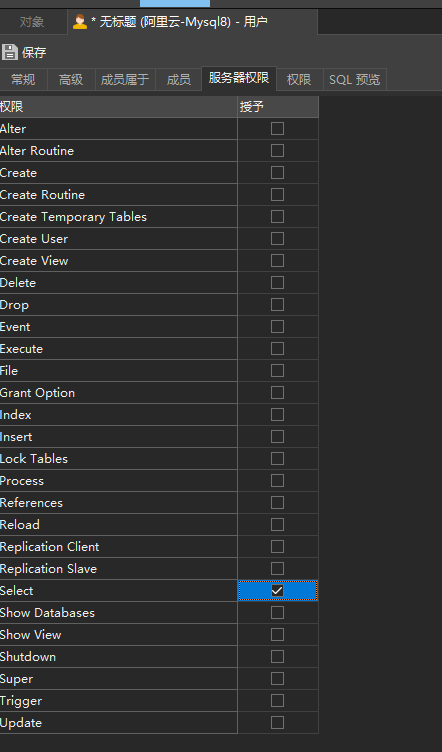Grant the Delete privilege checkbox
442x752 pixels.
pyautogui.click(x=277, y=283)
